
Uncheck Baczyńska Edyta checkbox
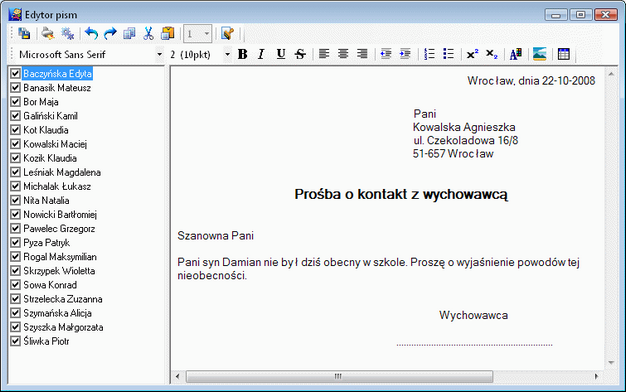[x=15, y=73]
